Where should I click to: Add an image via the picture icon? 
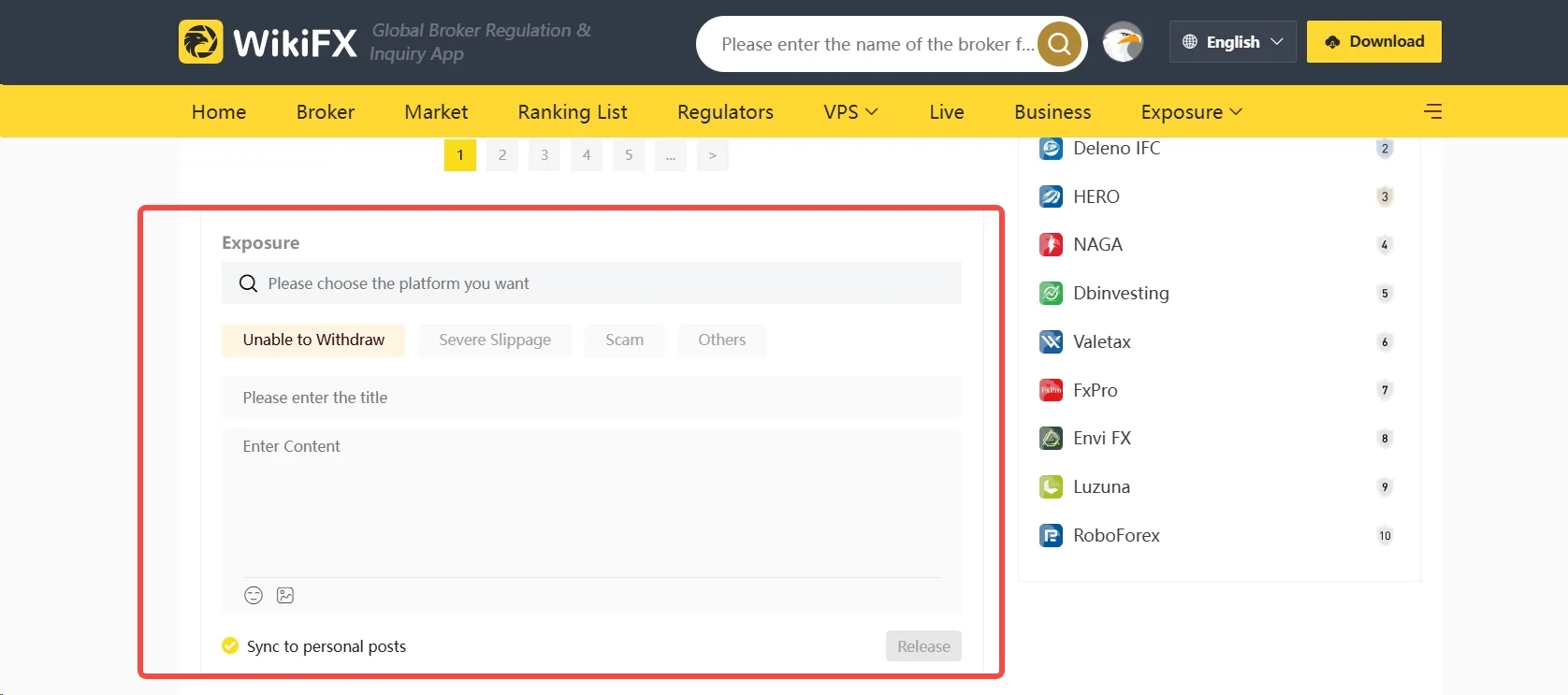pos(285,595)
